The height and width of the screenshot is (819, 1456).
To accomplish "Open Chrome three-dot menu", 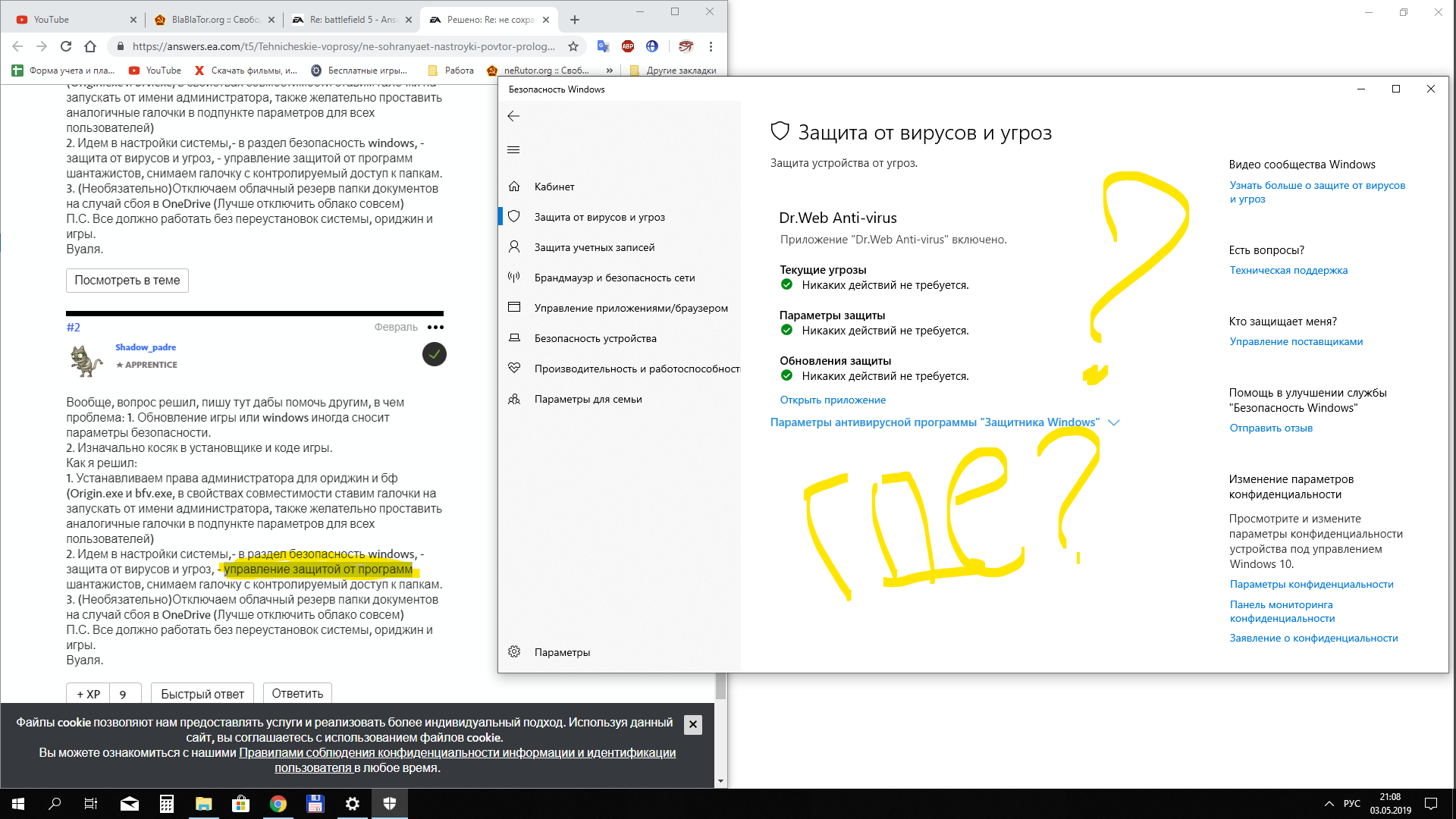I will (x=711, y=46).
